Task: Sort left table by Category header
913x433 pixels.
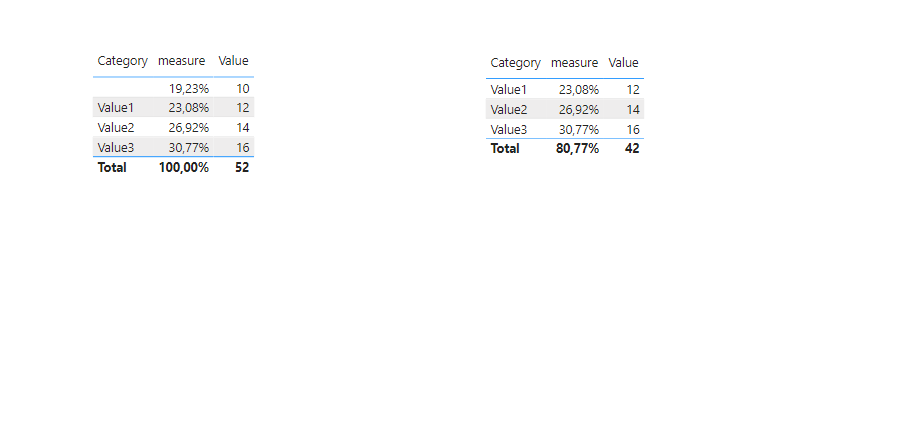Action: pyautogui.click(x=122, y=61)
